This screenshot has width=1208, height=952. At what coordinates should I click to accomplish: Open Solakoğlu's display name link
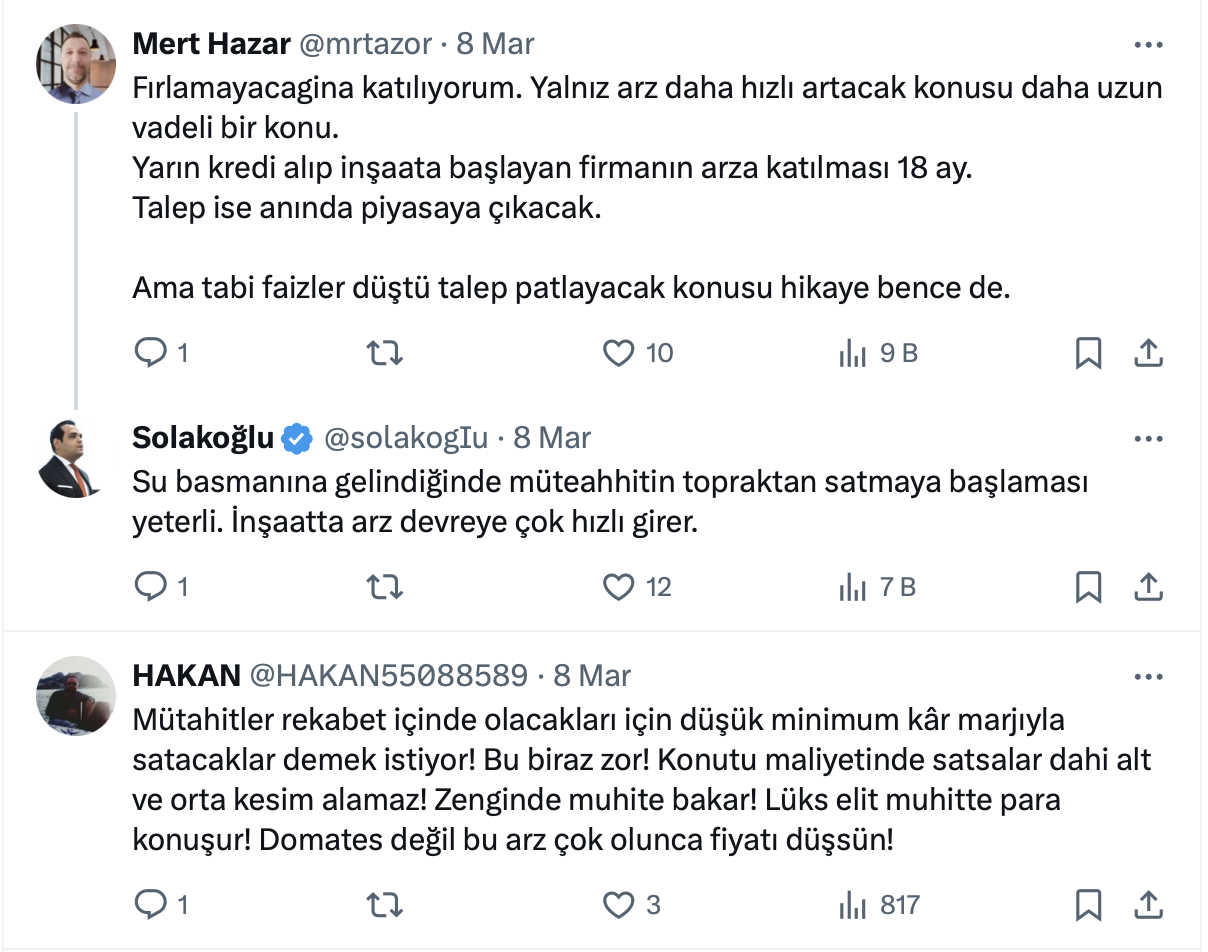pos(203,438)
